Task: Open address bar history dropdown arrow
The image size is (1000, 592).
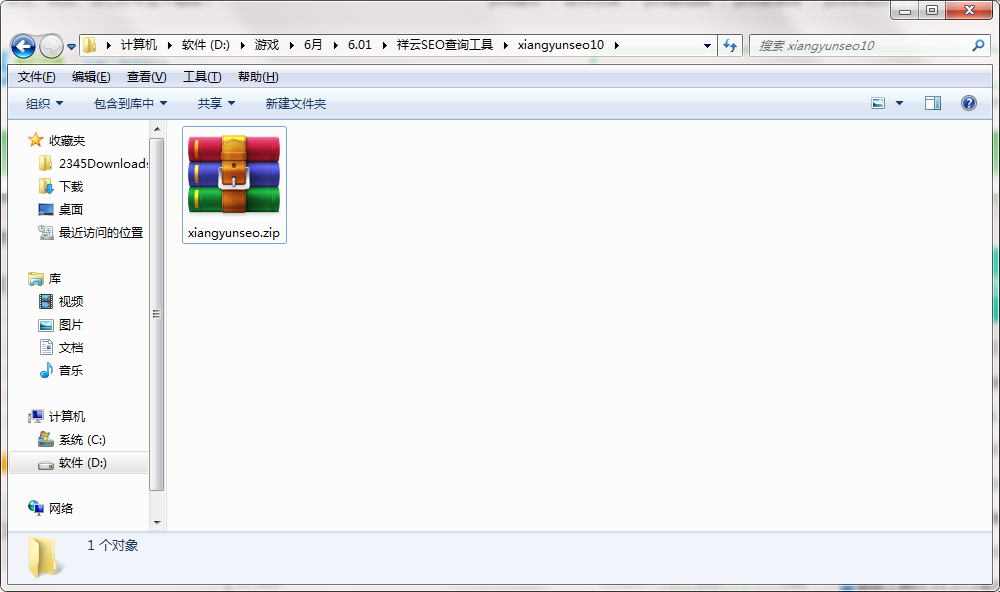Action: [707, 45]
